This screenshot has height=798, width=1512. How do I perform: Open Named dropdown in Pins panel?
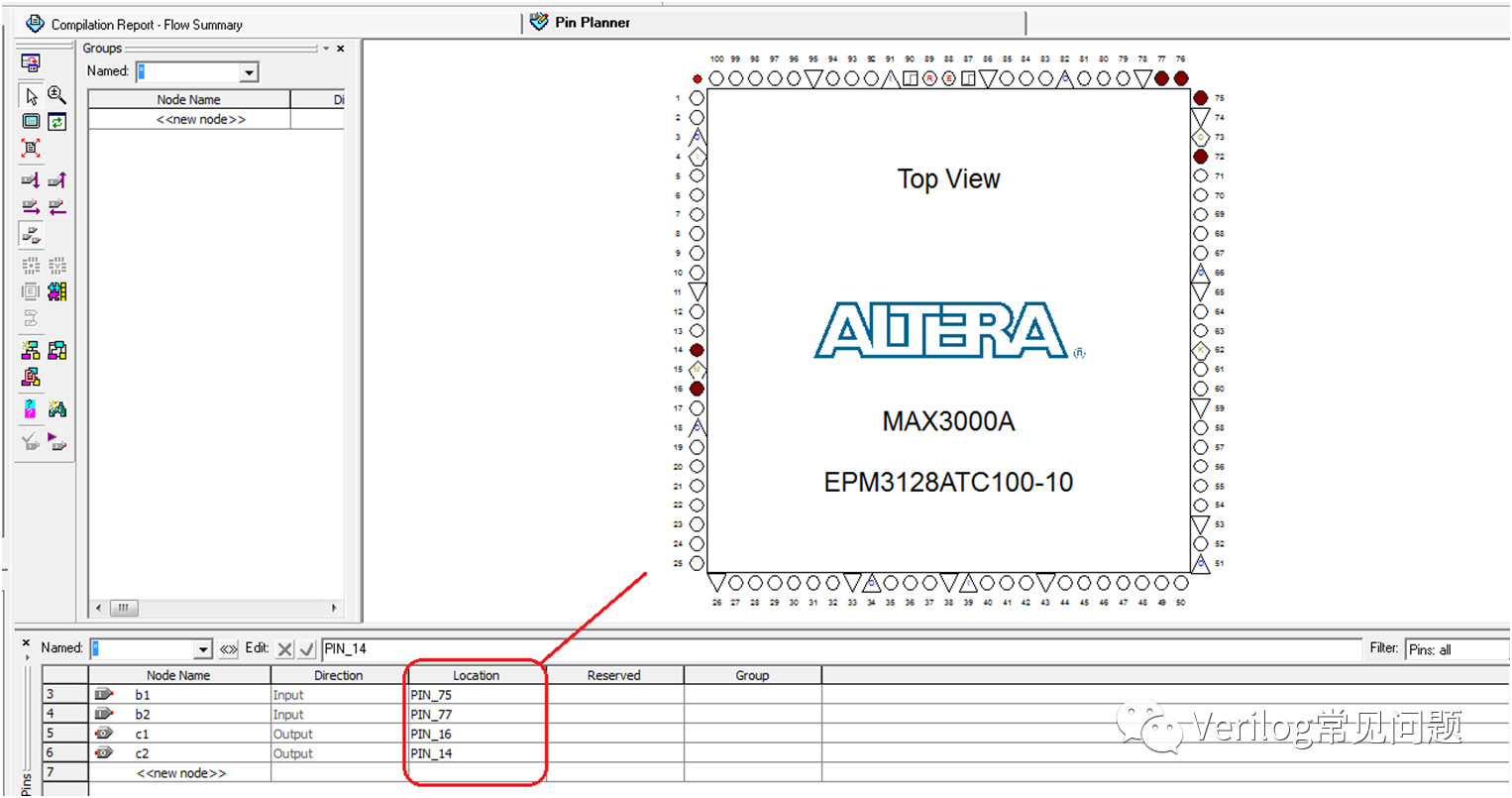203,649
